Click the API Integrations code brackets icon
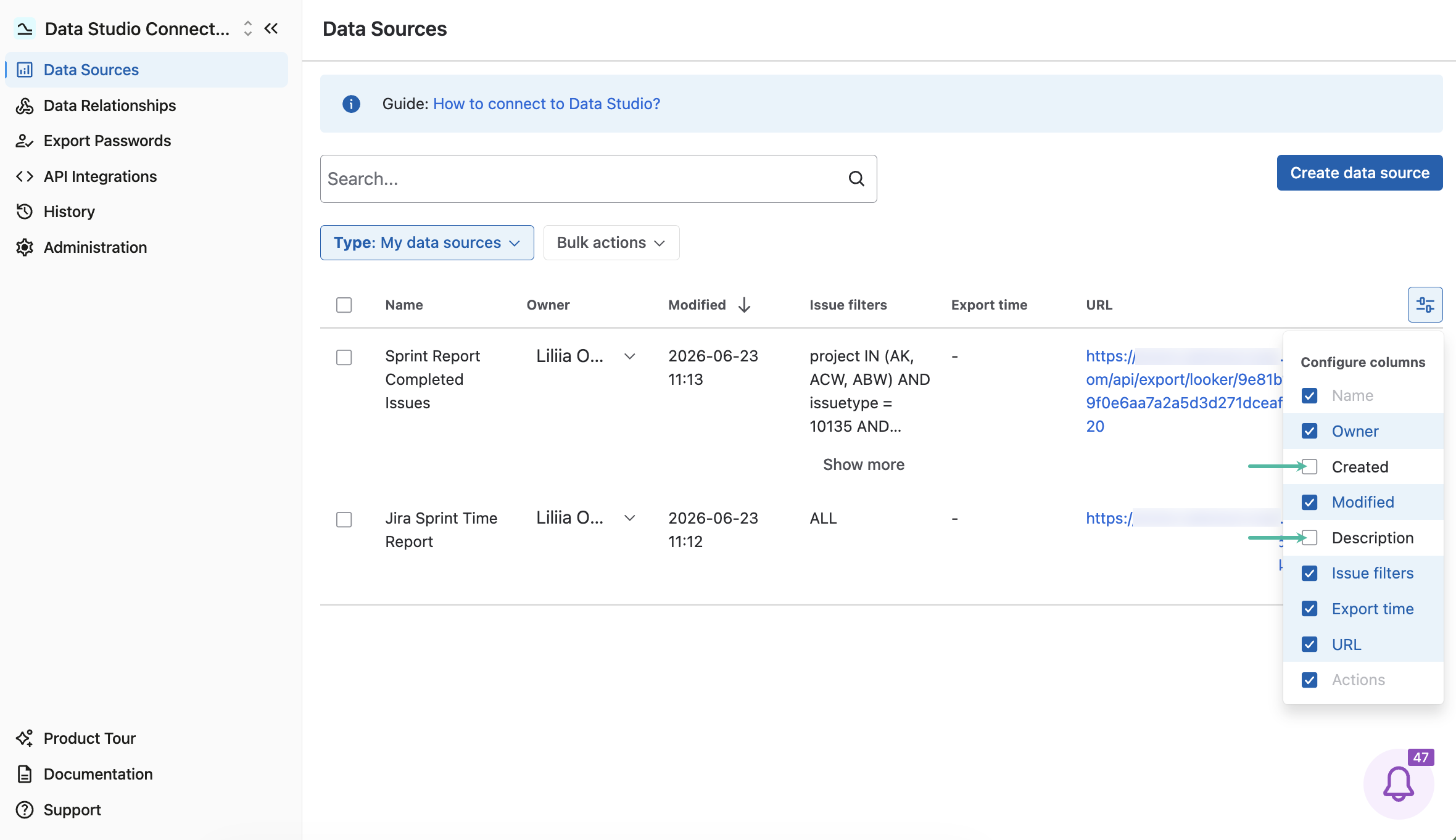 pos(25,176)
